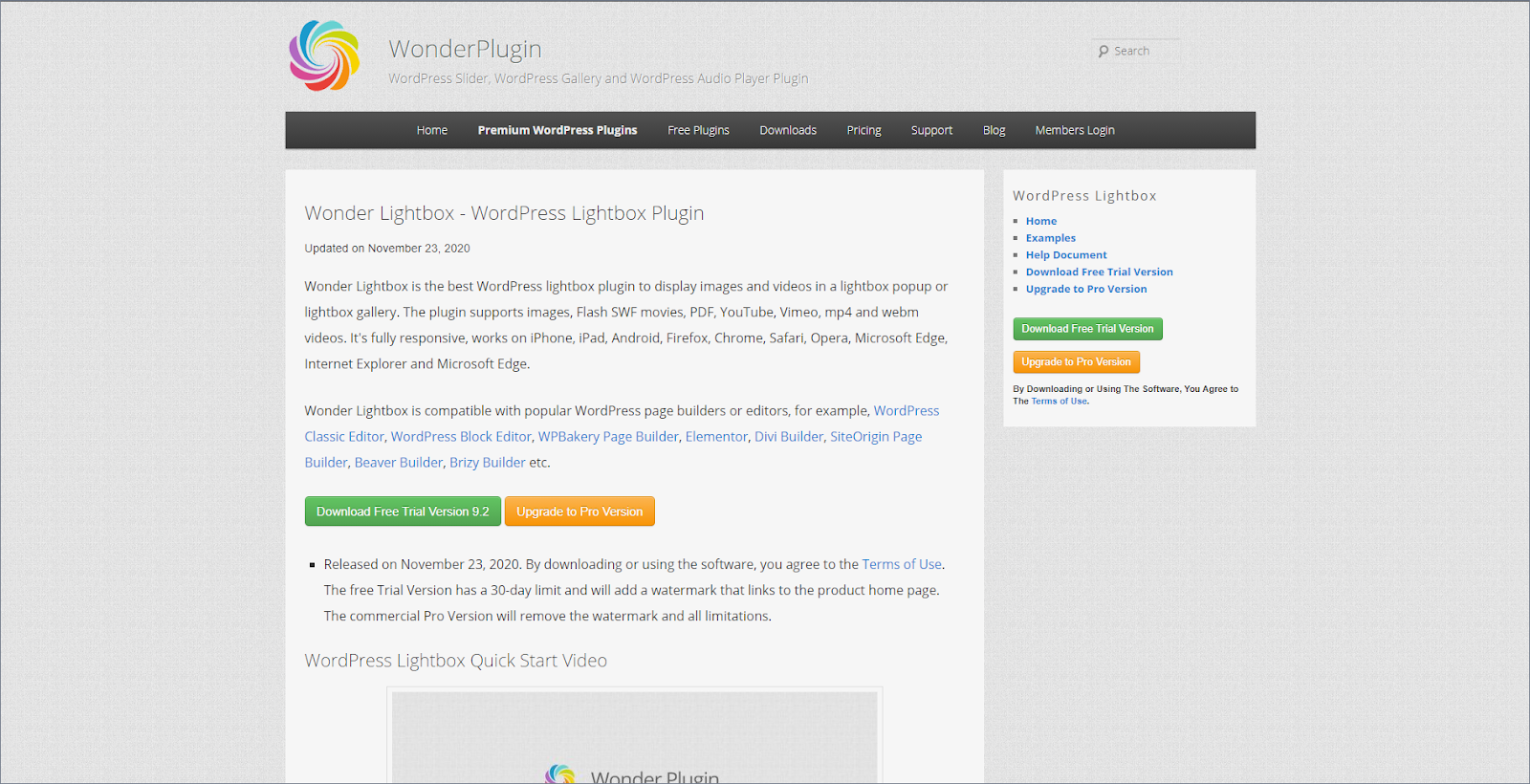
Task: Click sidebar green Download Free Trial Version button
Action: (1088, 329)
